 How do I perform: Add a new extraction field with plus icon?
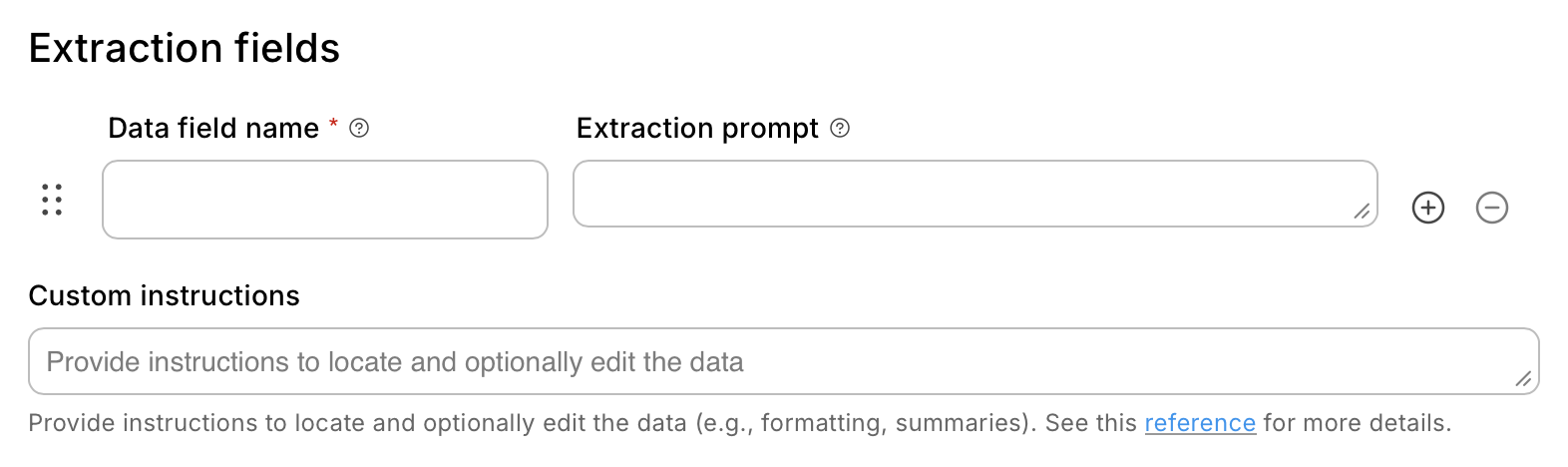click(x=1428, y=208)
